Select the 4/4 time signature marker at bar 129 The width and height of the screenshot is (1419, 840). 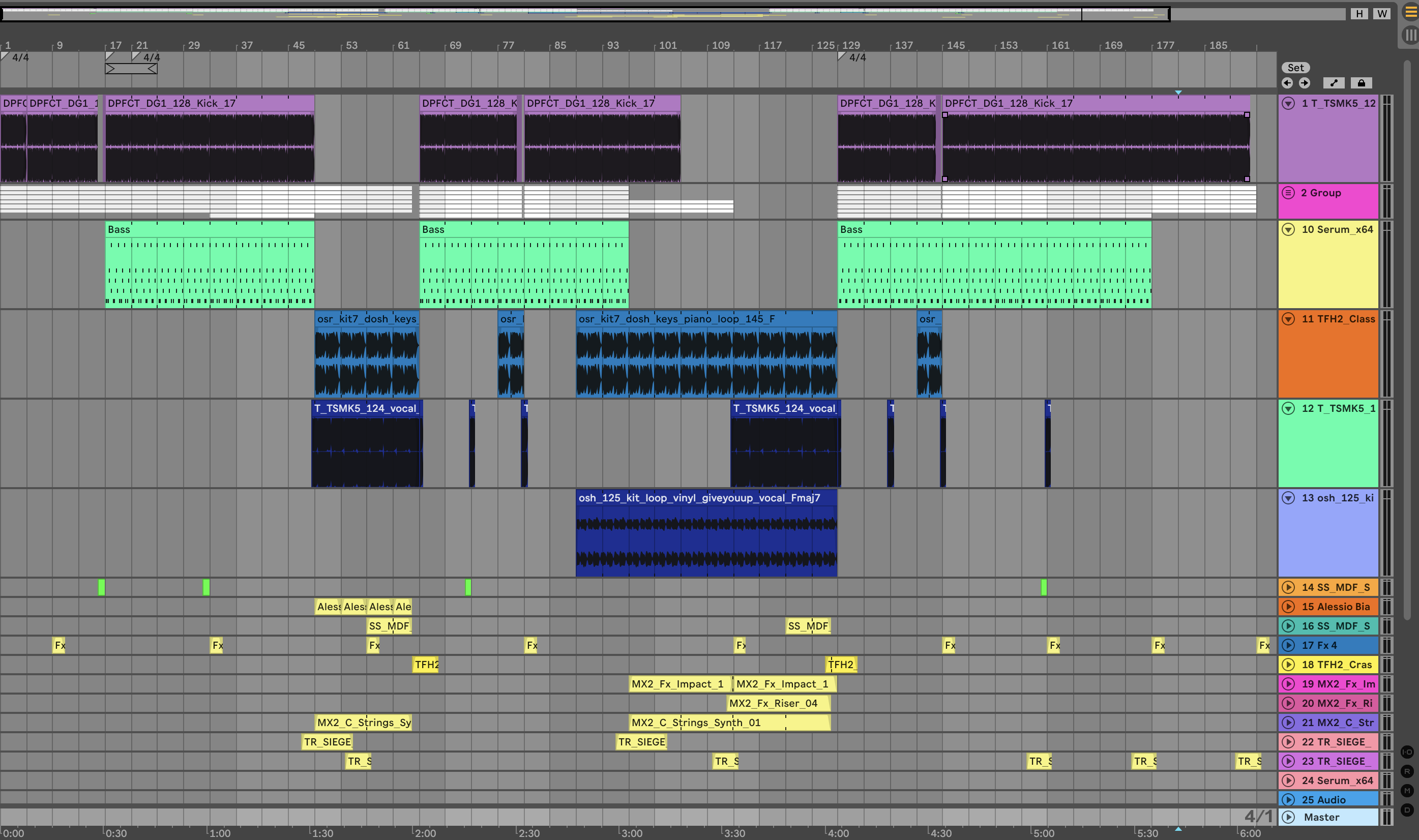coord(852,57)
